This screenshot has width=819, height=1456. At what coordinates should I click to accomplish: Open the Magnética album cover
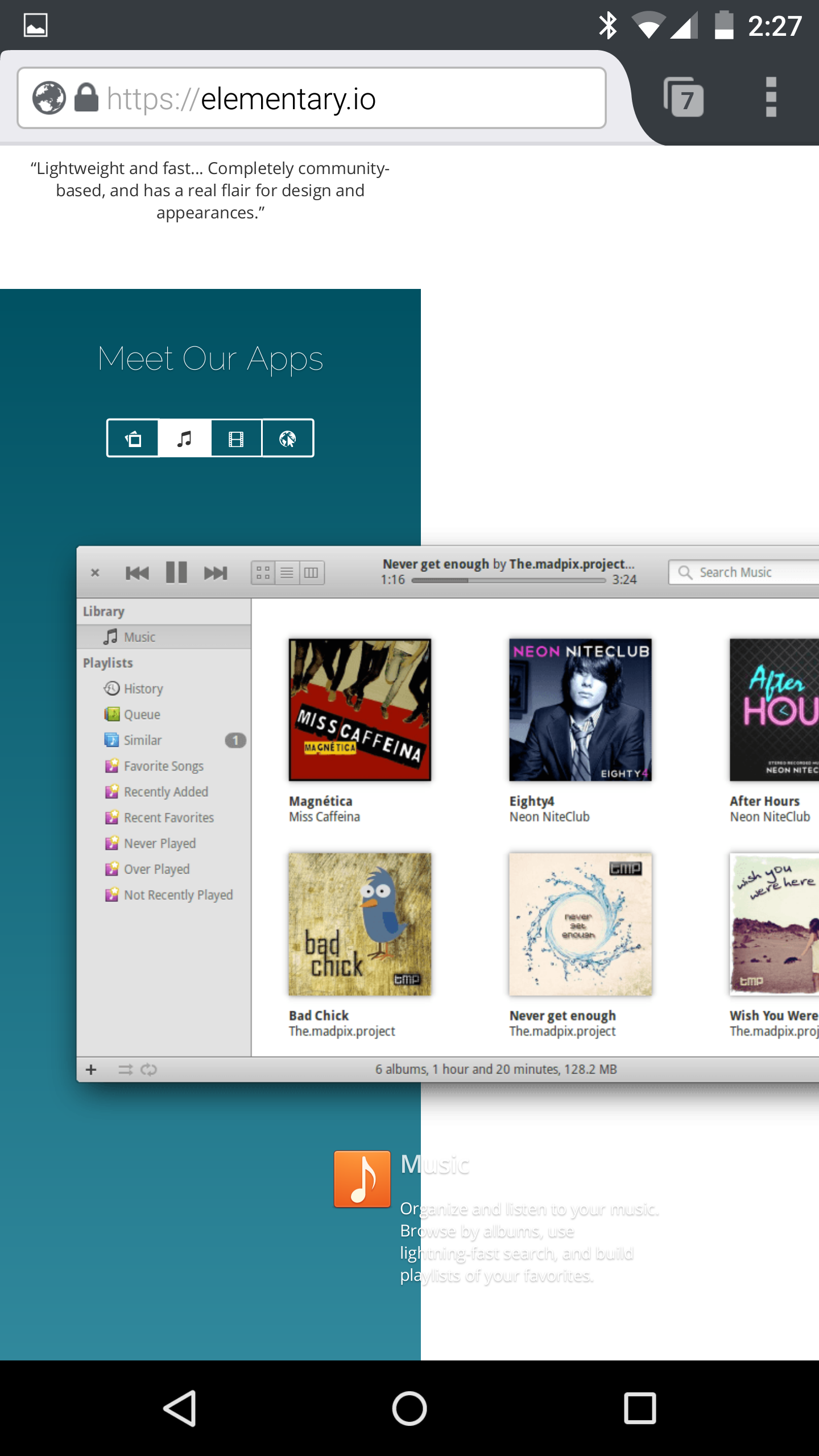[x=360, y=710]
